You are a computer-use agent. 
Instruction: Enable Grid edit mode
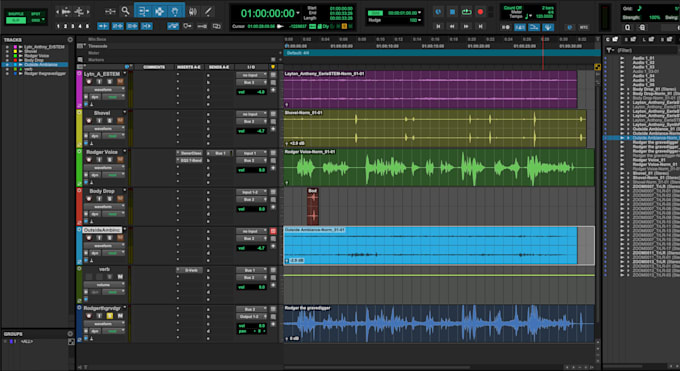[36, 20]
